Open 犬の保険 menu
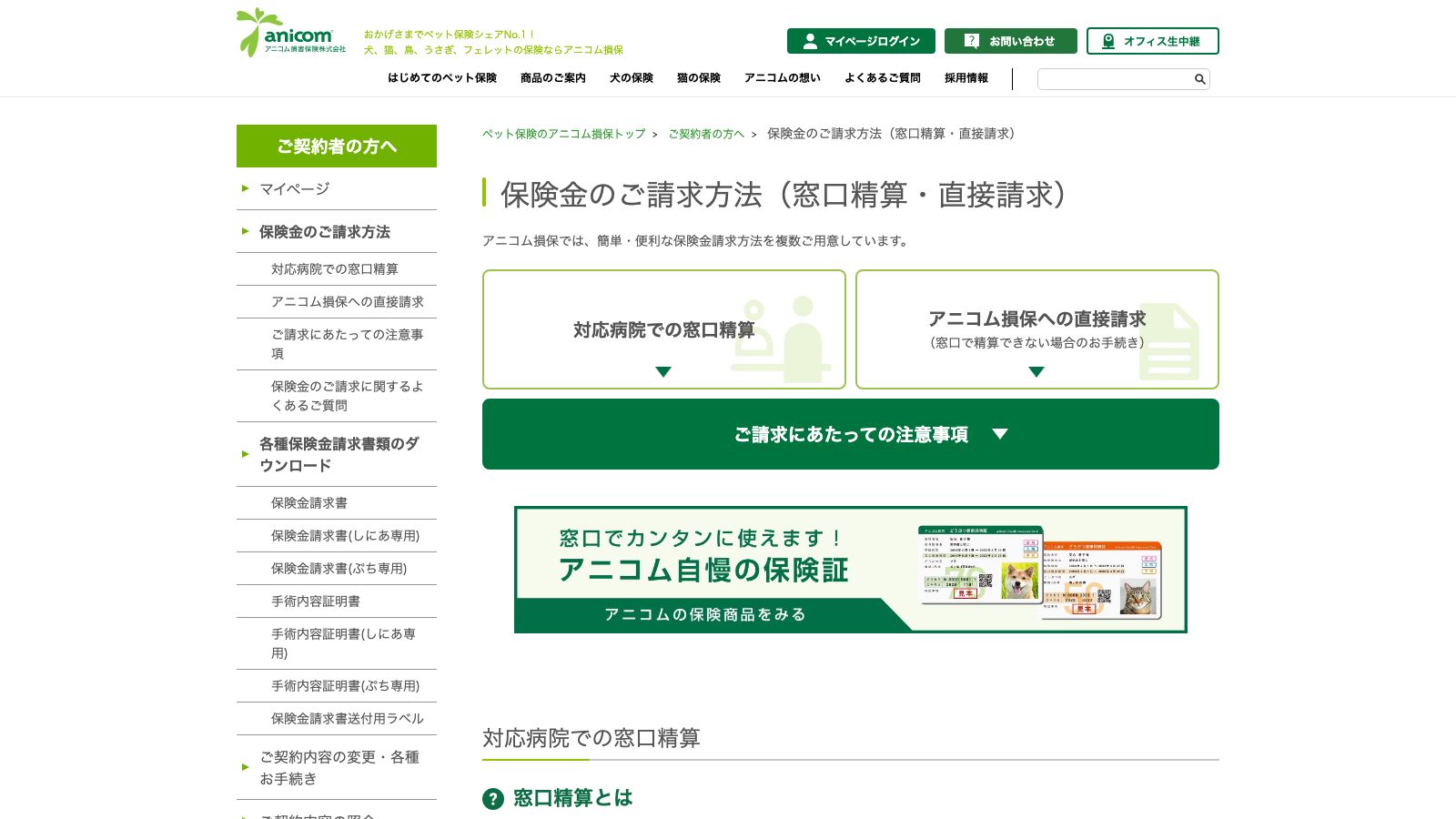The image size is (1456, 819). point(632,78)
